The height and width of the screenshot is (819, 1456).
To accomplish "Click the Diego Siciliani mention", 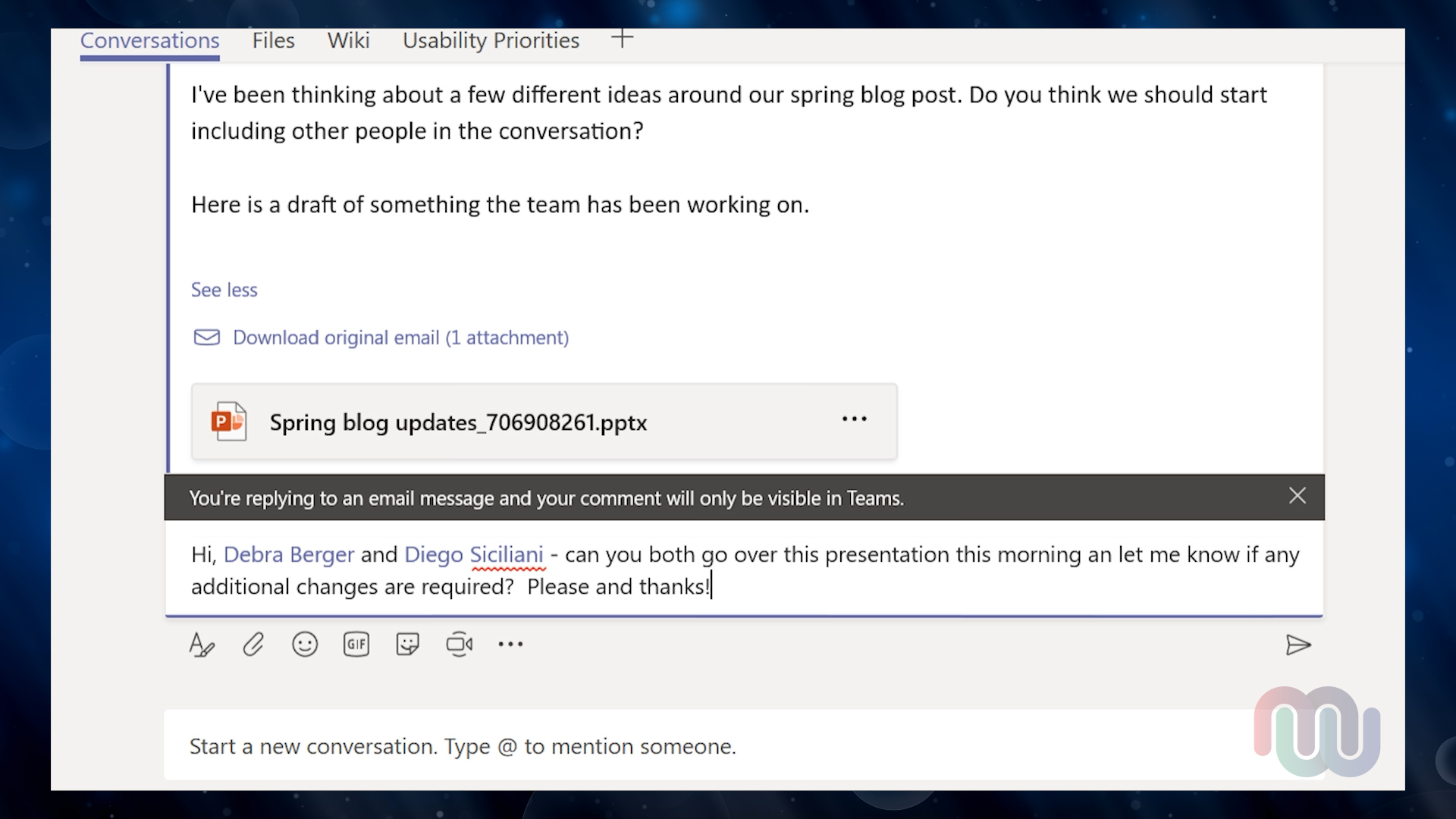I will point(474,554).
